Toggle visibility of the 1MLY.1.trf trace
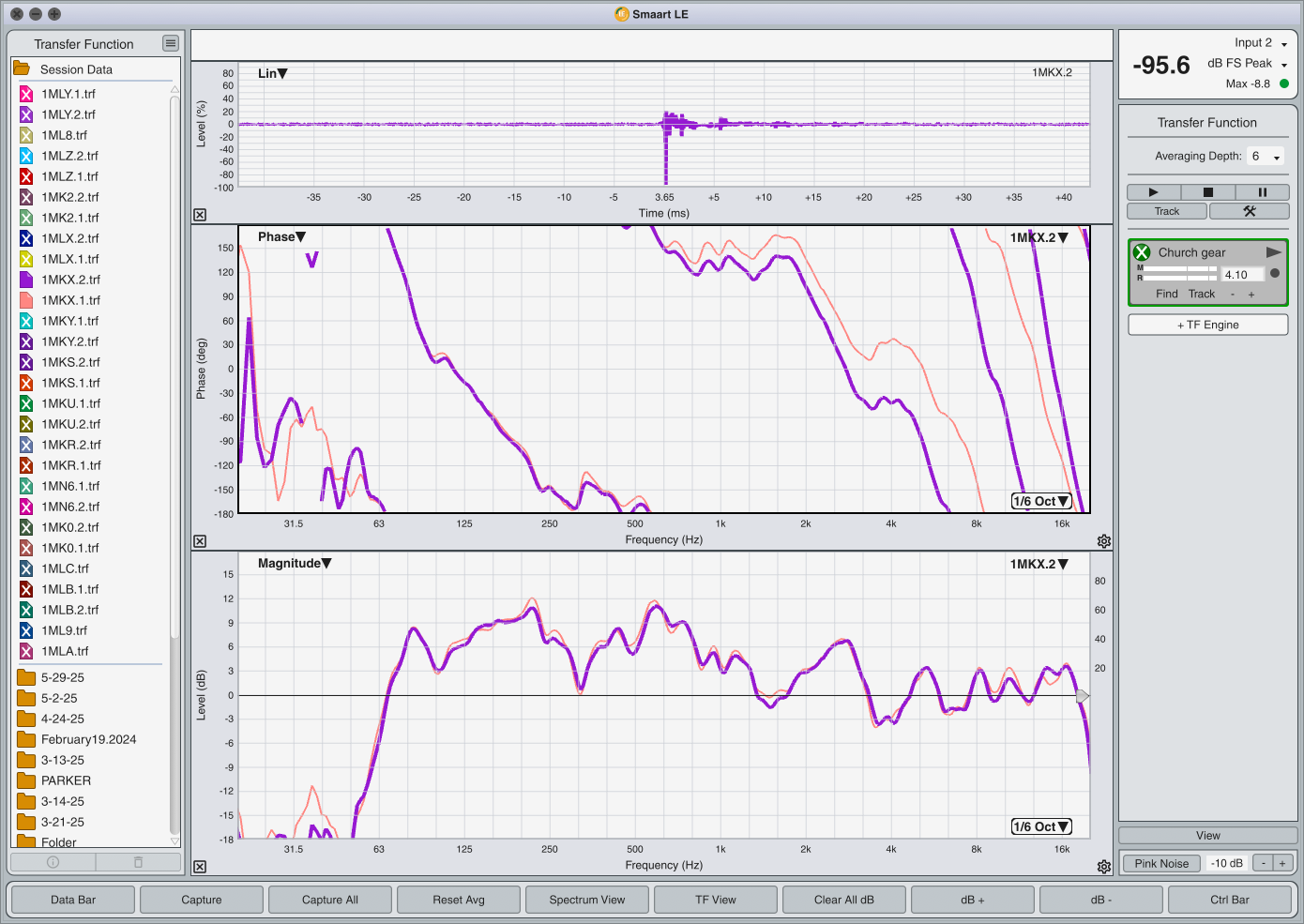This screenshot has width=1304, height=924. click(x=26, y=94)
